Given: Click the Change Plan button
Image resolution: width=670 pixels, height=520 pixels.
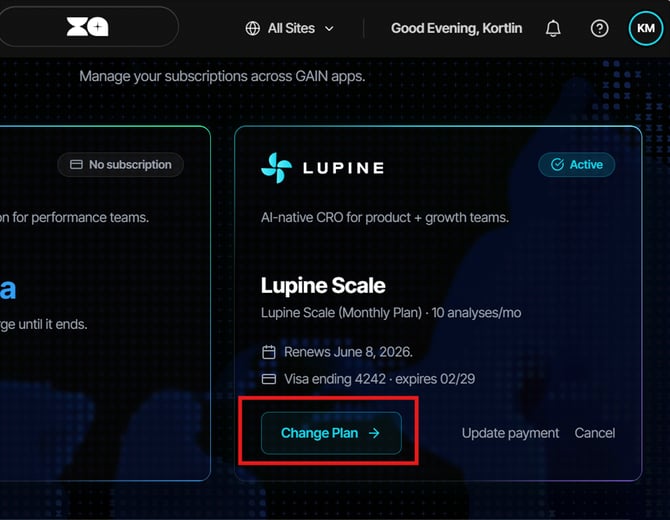Looking at the screenshot, I should tap(331, 433).
